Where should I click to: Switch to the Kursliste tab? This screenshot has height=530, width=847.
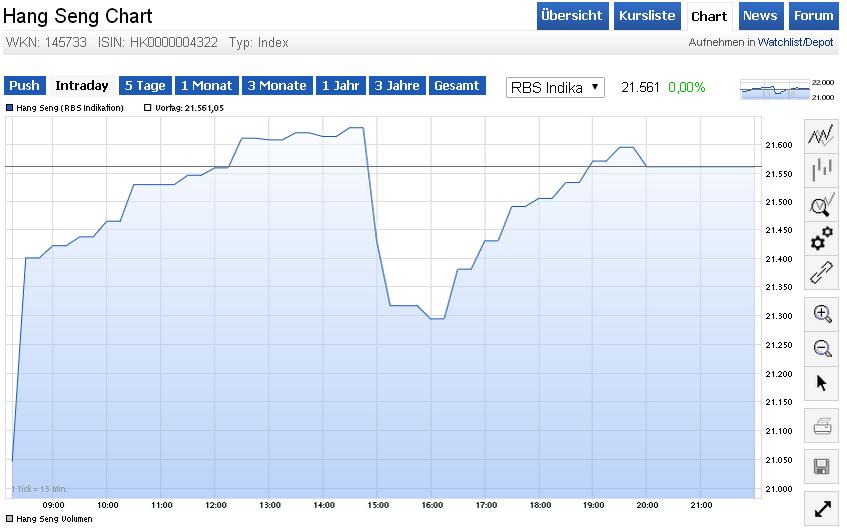(648, 16)
